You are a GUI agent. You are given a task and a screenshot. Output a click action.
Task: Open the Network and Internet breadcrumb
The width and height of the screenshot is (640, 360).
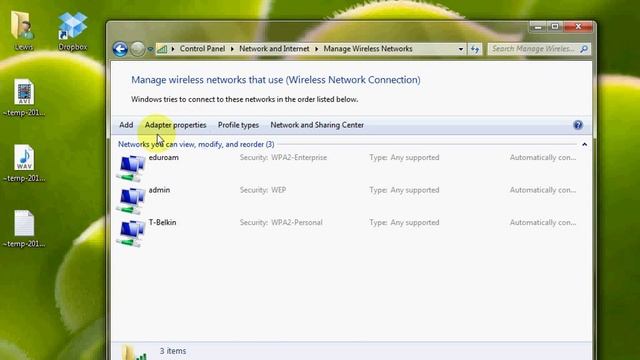pyautogui.click(x=274, y=49)
